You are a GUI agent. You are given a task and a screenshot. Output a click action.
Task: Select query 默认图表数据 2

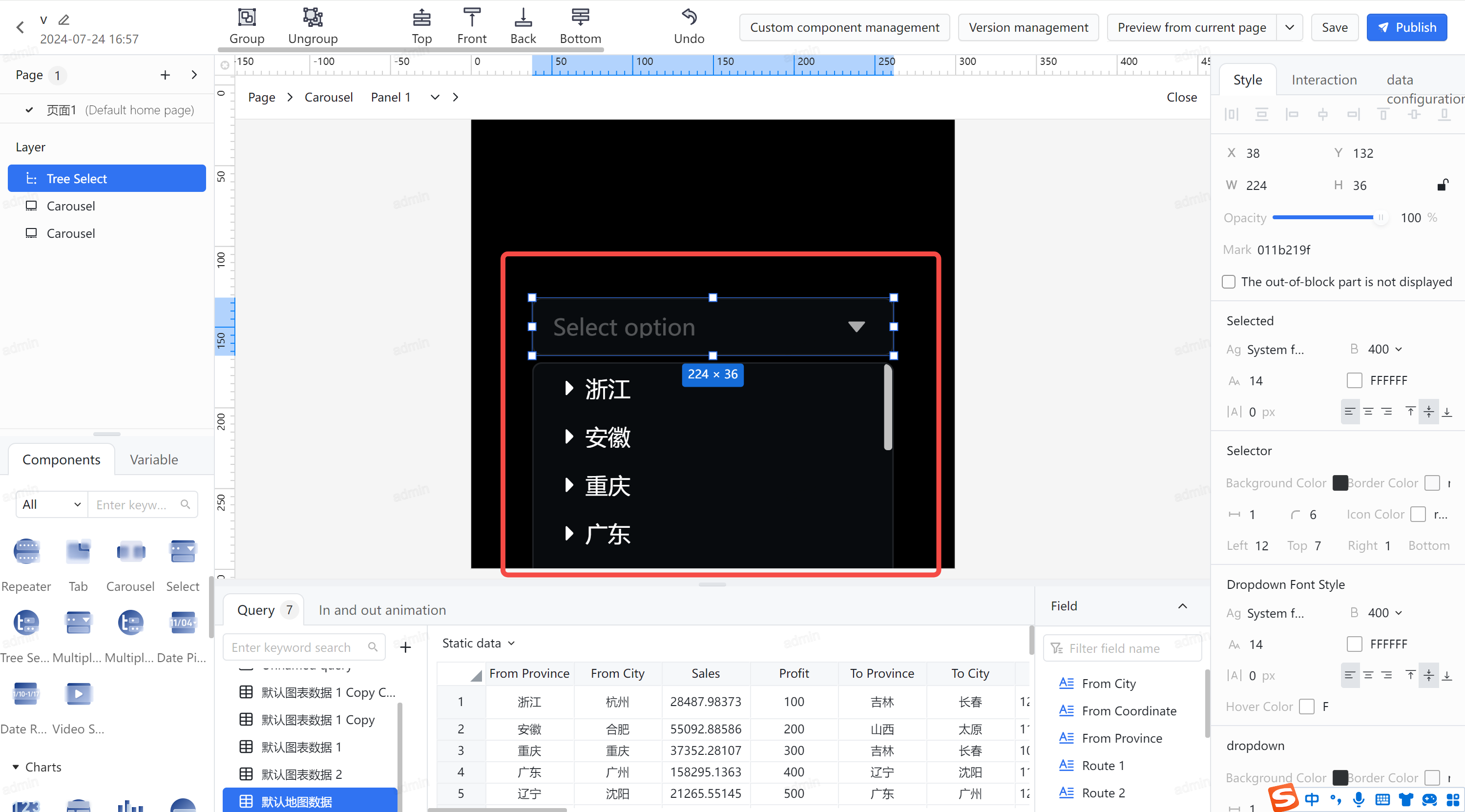301,774
